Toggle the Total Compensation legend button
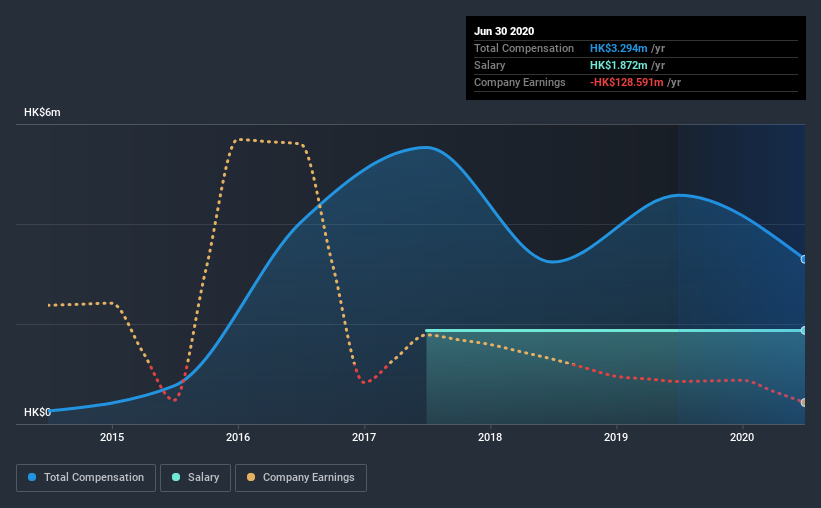The image size is (821, 508). click(86, 478)
